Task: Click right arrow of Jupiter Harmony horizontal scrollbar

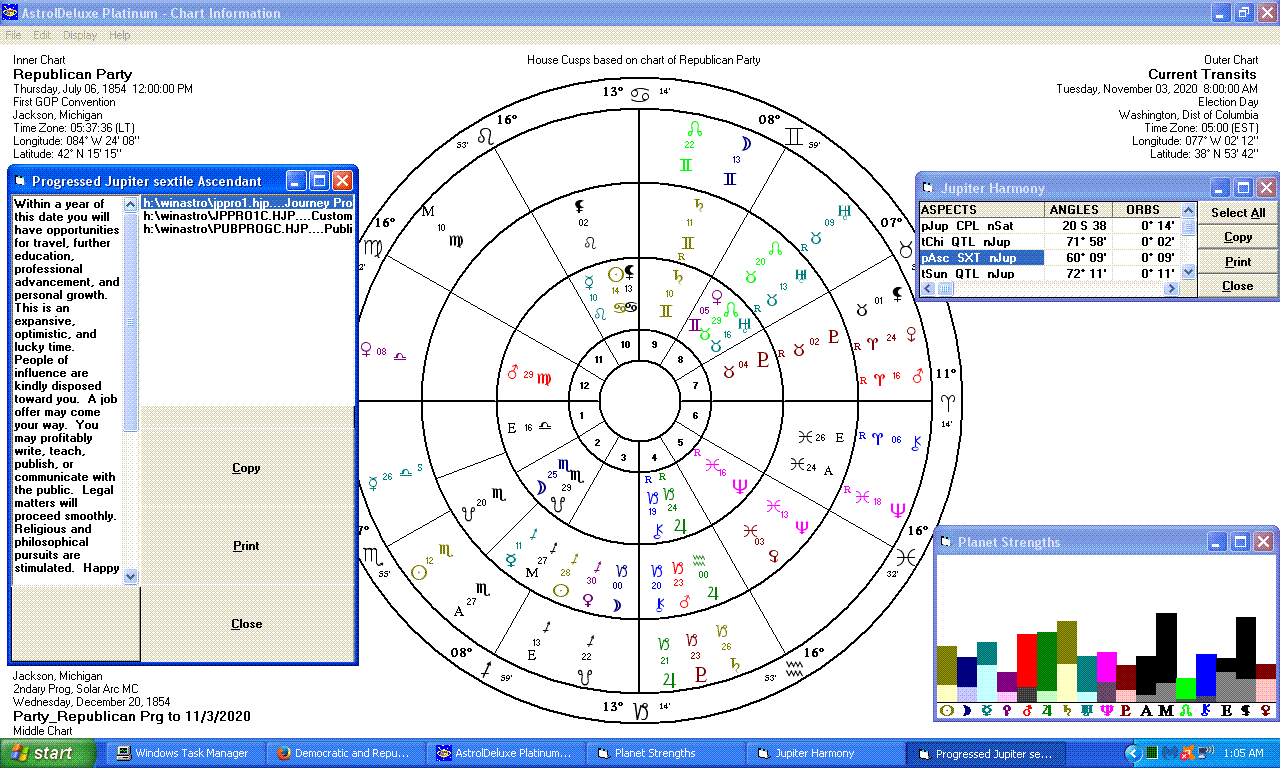Action: tap(1173, 289)
